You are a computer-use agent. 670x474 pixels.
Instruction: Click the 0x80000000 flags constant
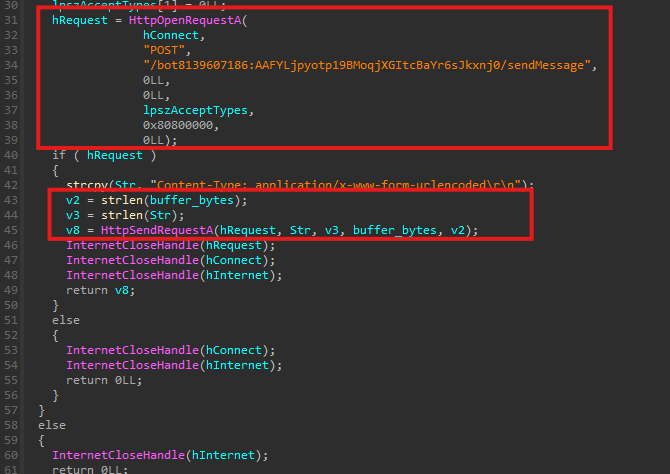pyautogui.click(x=184, y=126)
